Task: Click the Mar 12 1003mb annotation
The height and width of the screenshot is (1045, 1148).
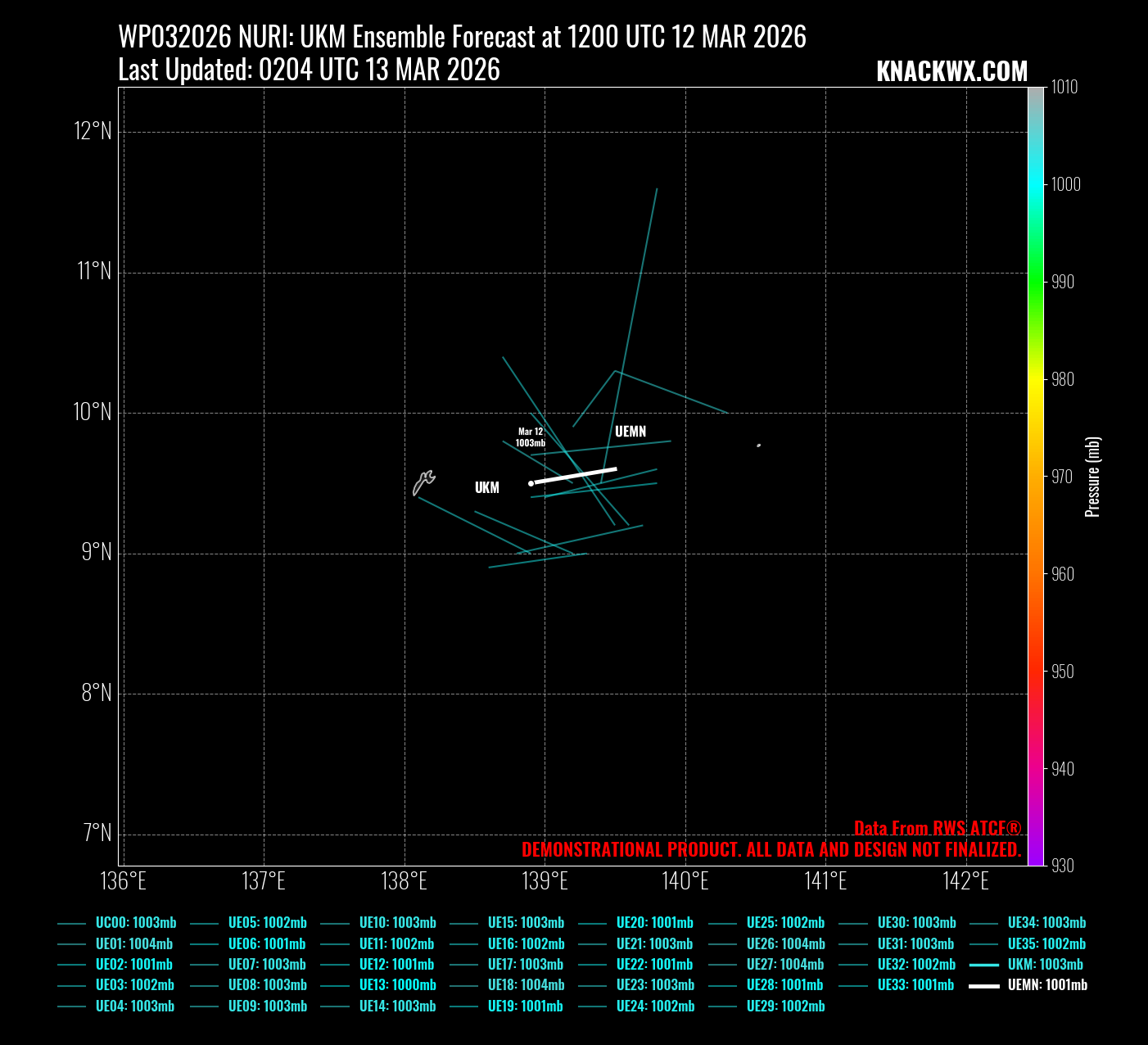Action: click(x=530, y=437)
